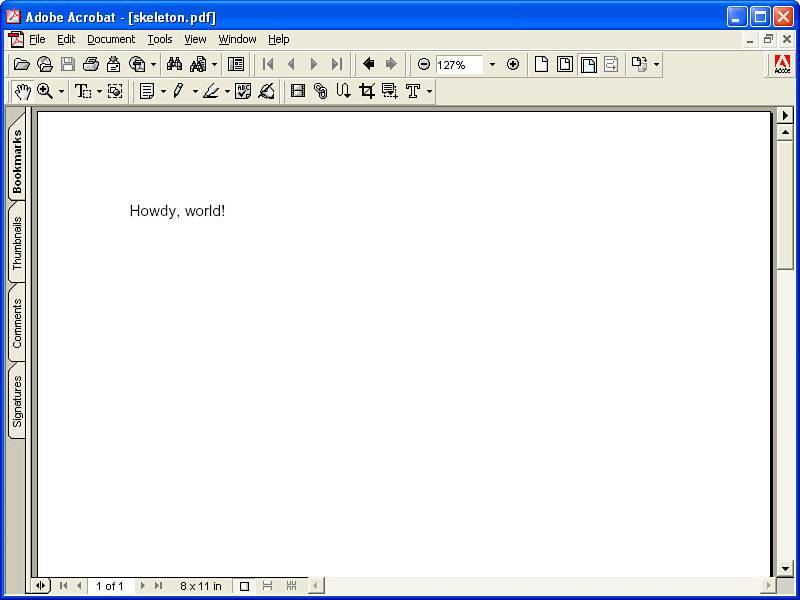Screen dimensions: 800x600
Task: Select the Fit Width page view
Action: point(588,64)
